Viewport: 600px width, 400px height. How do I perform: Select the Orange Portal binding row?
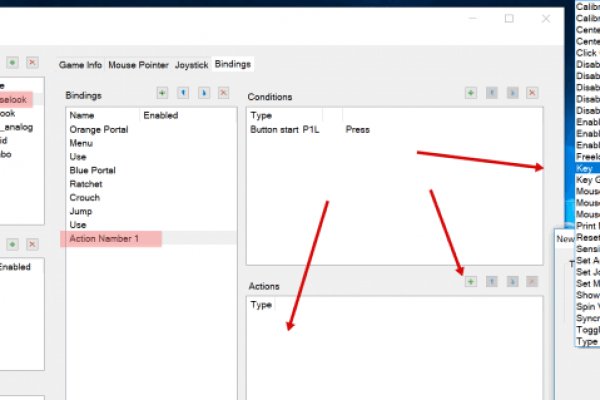click(x=96, y=130)
